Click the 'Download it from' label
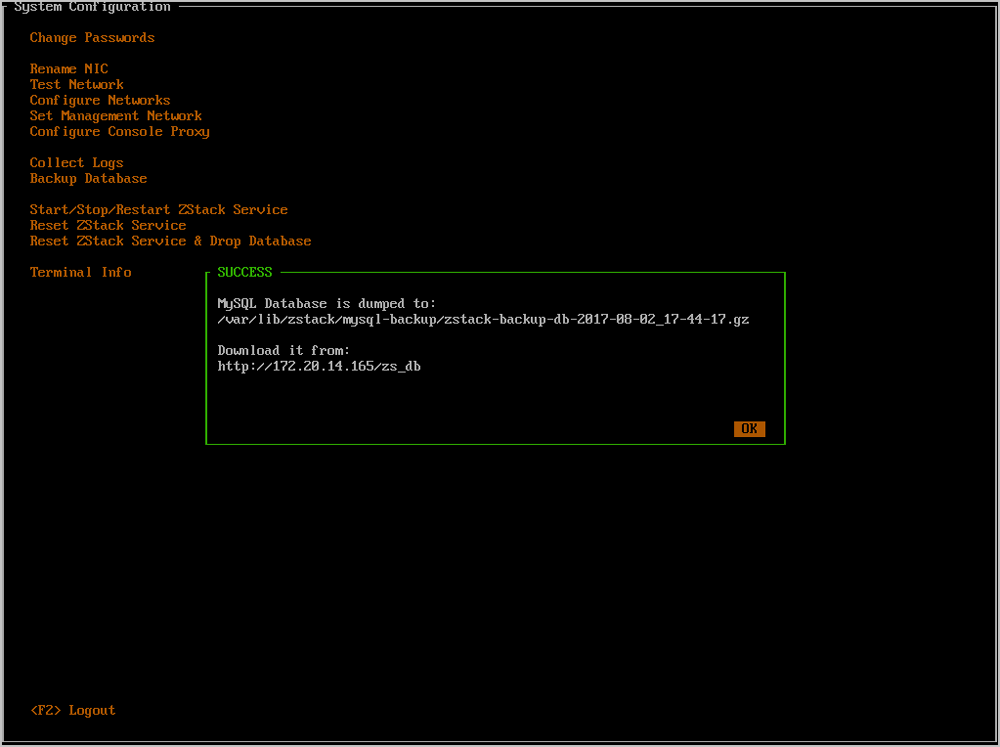1000x747 pixels. (x=284, y=351)
